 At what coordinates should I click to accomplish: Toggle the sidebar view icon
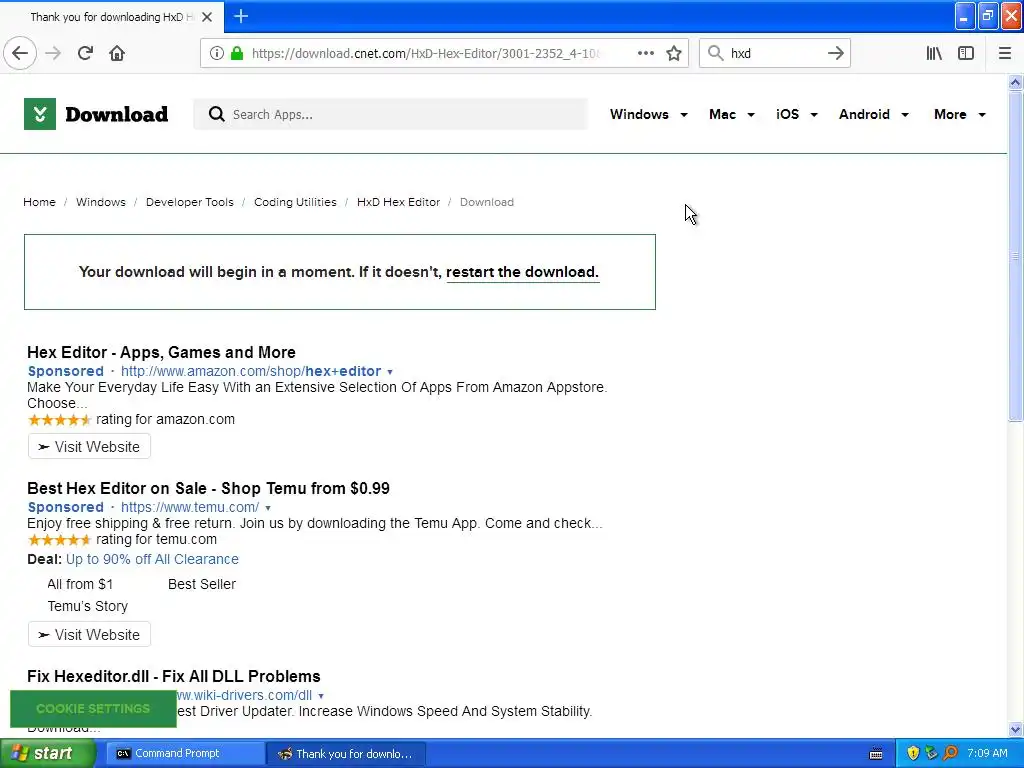tap(966, 53)
